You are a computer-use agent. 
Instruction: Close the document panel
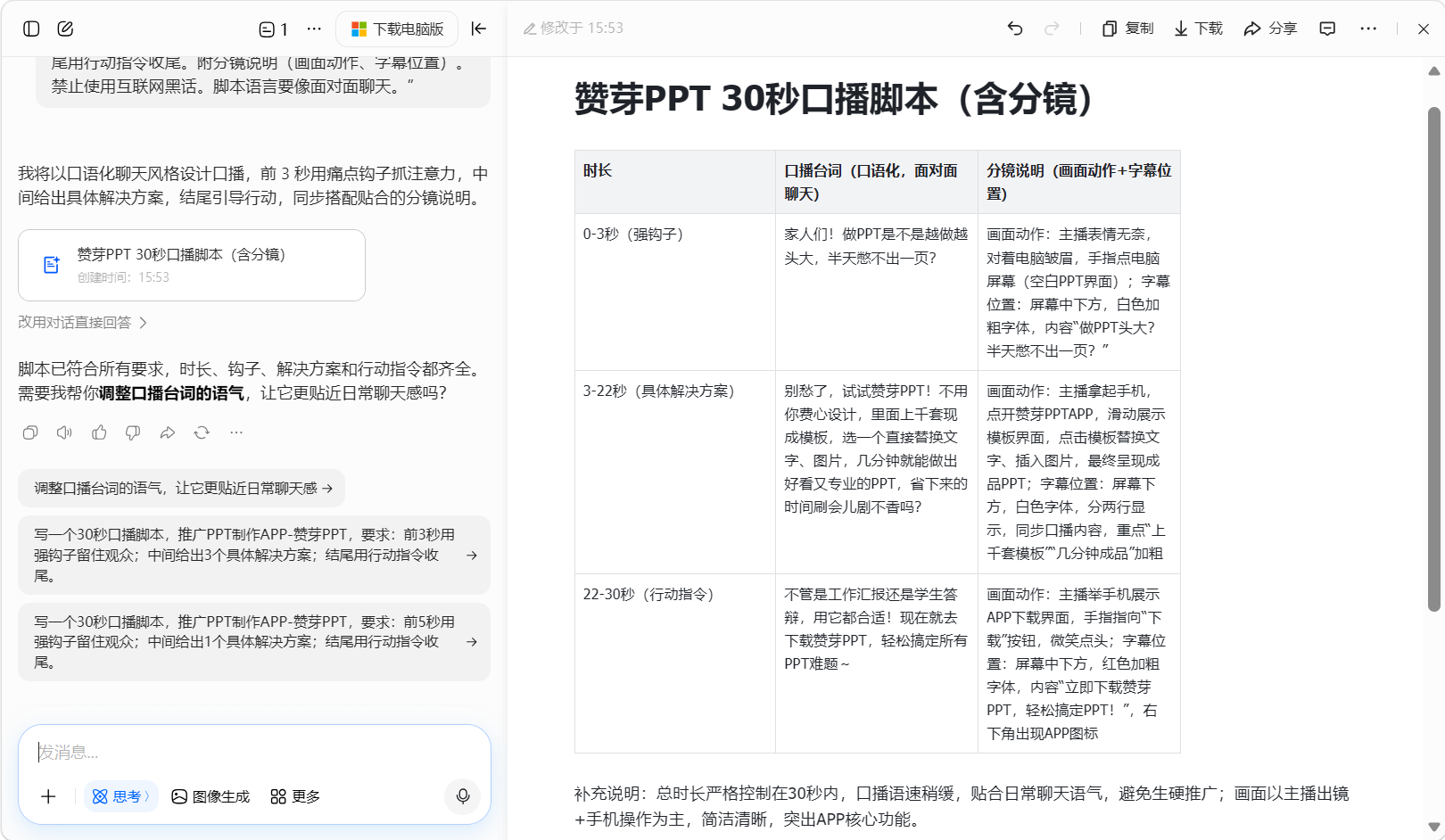(1424, 29)
